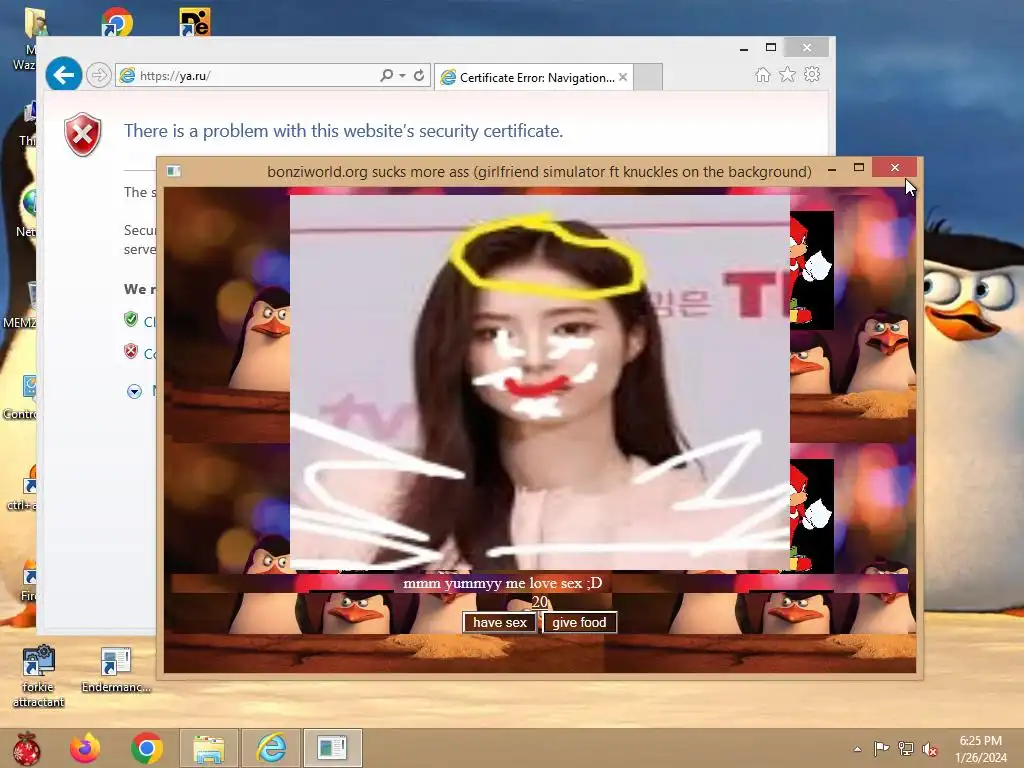The width and height of the screenshot is (1024, 768).
Task: Open Chrome desktop shortcut at top
Action: click(117, 21)
